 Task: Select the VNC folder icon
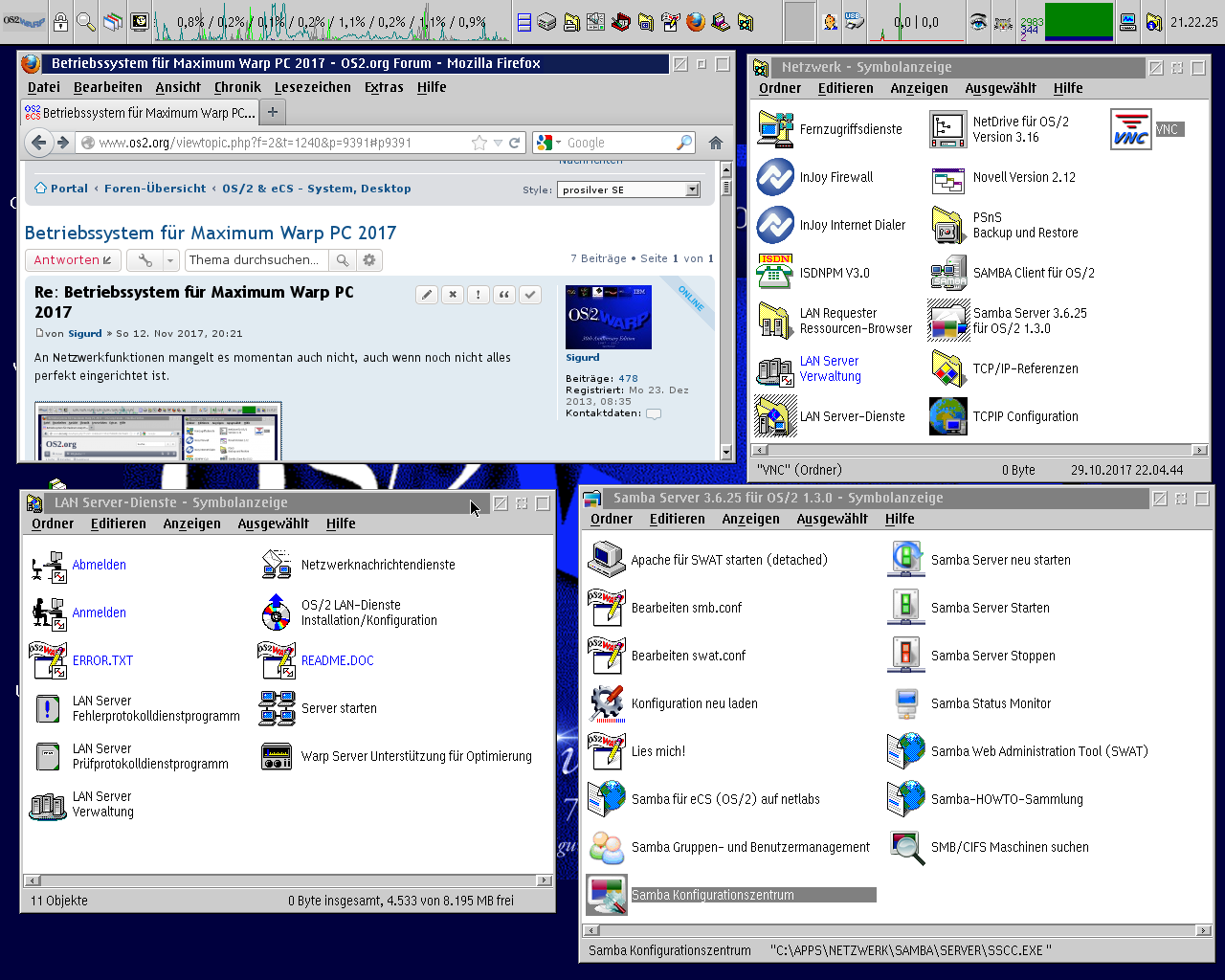[1130, 129]
